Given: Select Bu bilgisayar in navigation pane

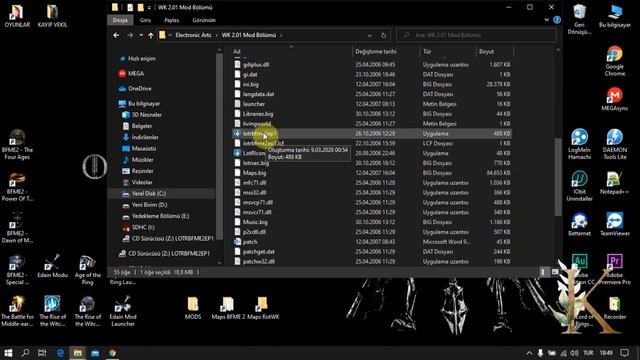Looking at the screenshot, I should (144, 104).
